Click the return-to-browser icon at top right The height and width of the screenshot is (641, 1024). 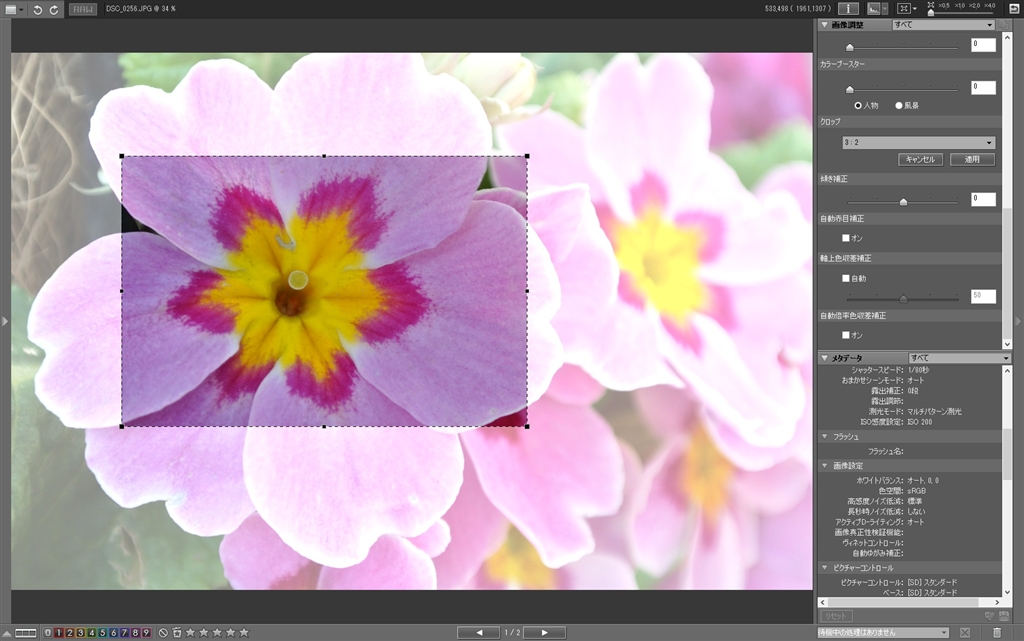point(1012,8)
